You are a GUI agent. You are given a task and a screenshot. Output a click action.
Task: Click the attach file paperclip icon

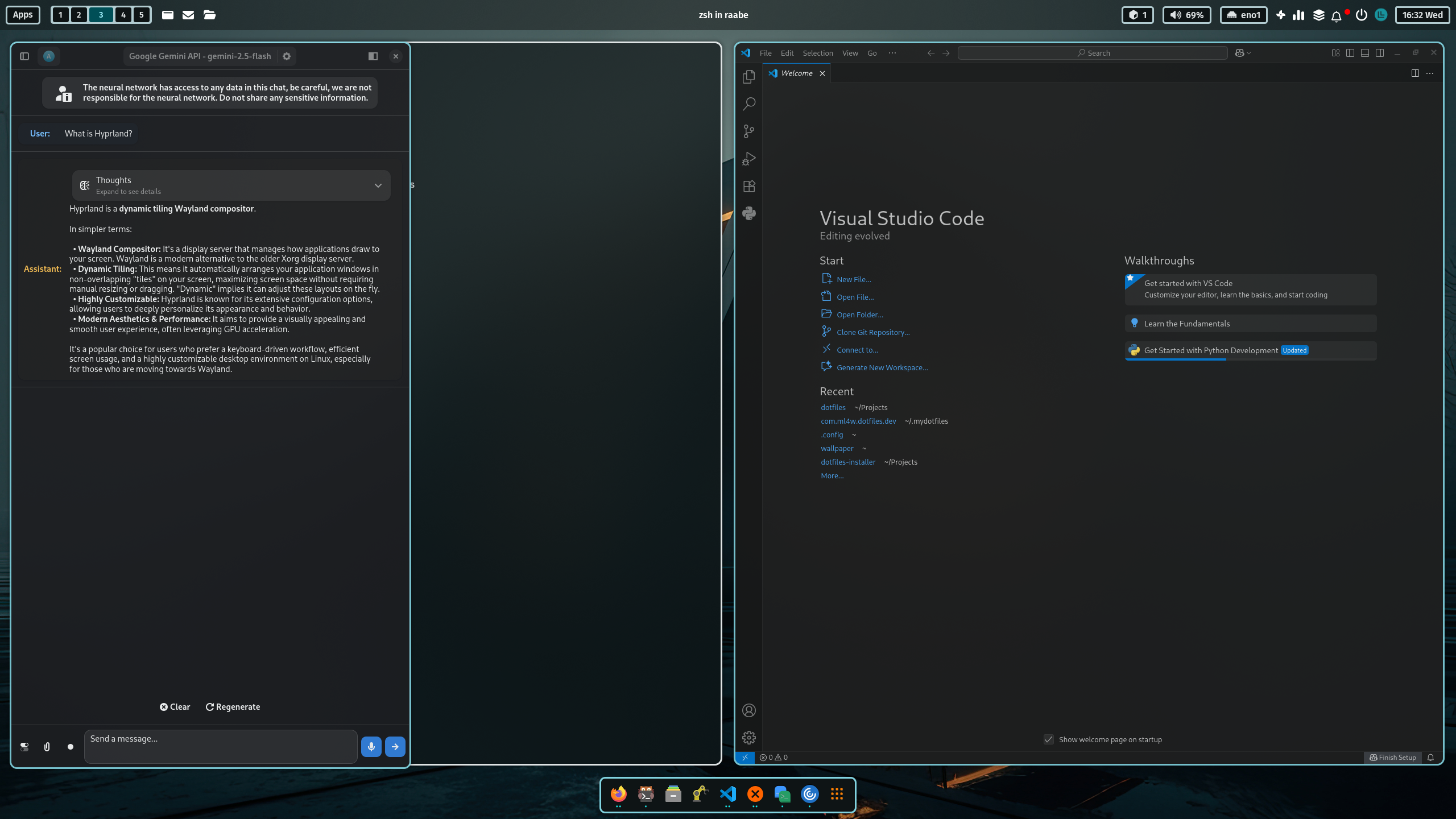(47, 747)
